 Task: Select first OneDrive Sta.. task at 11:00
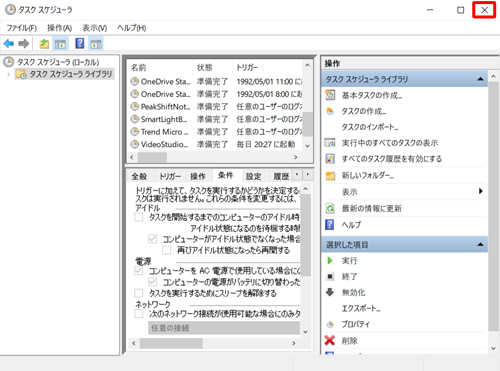pyautogui.click(x=217, y=82)
